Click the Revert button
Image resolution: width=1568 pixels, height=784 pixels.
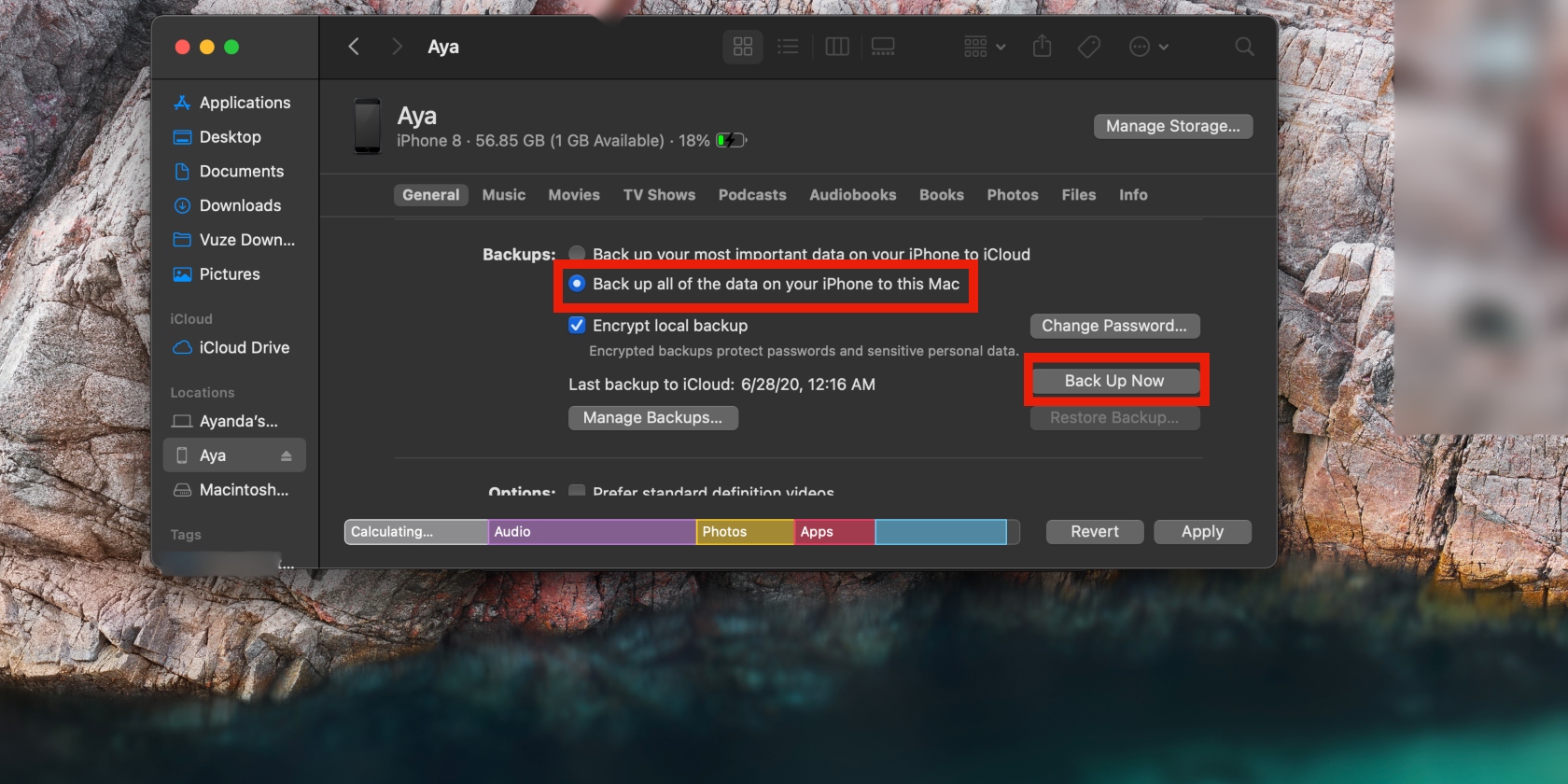1095,532
